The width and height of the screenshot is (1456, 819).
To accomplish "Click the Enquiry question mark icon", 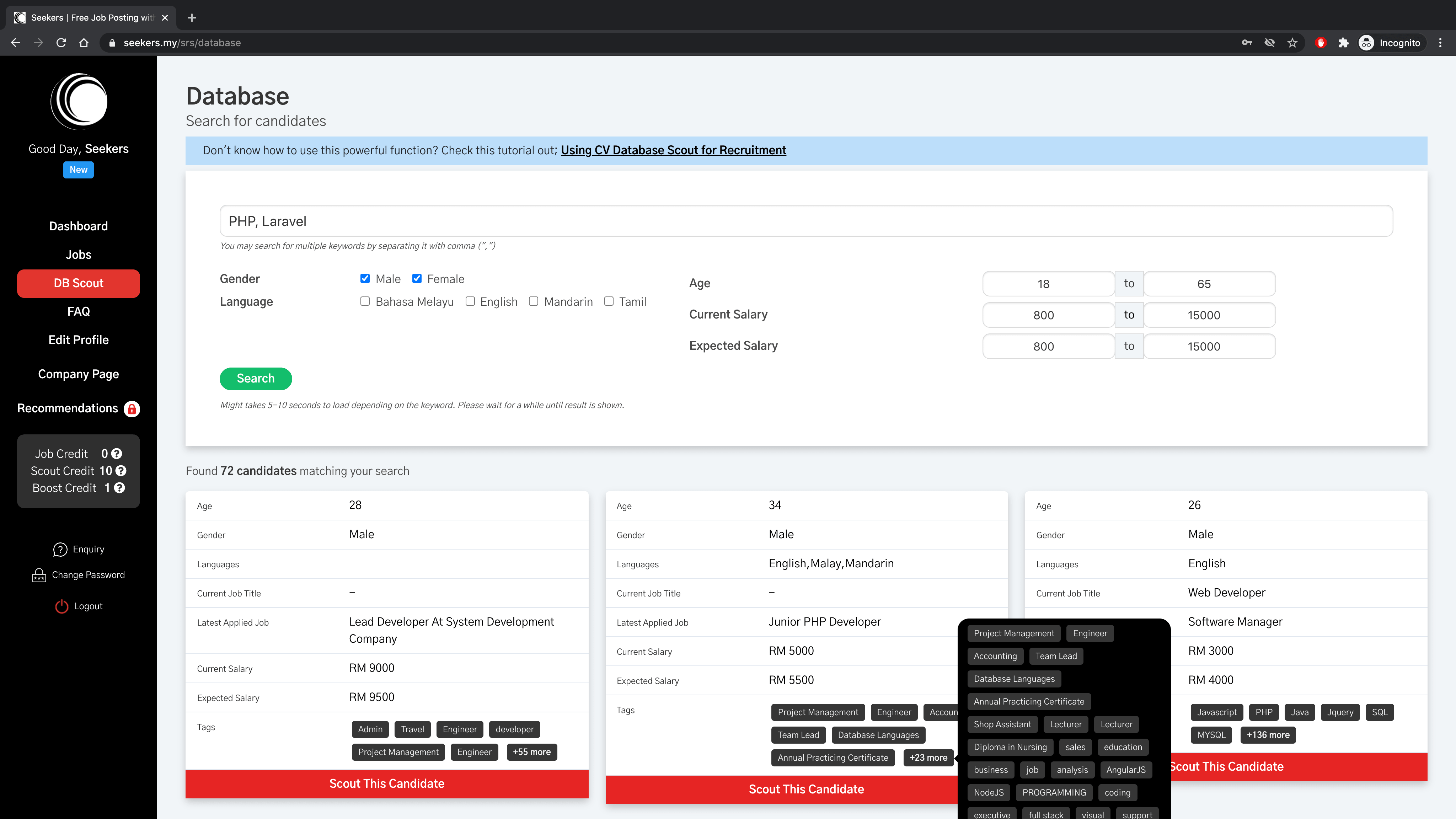I will pos(60,550).
